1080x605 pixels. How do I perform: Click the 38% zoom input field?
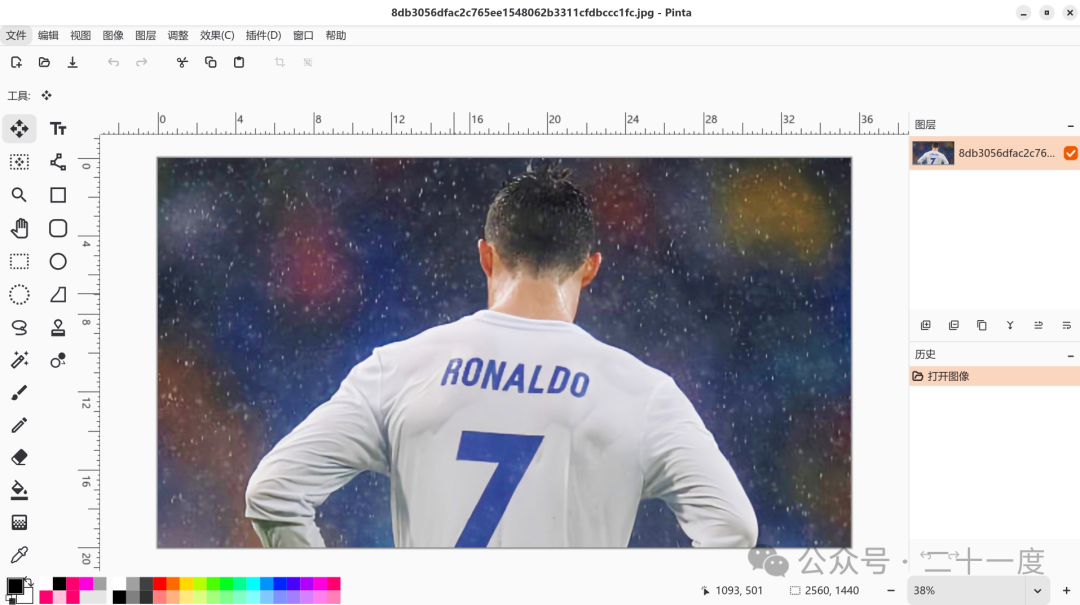(x=966, y=591)
